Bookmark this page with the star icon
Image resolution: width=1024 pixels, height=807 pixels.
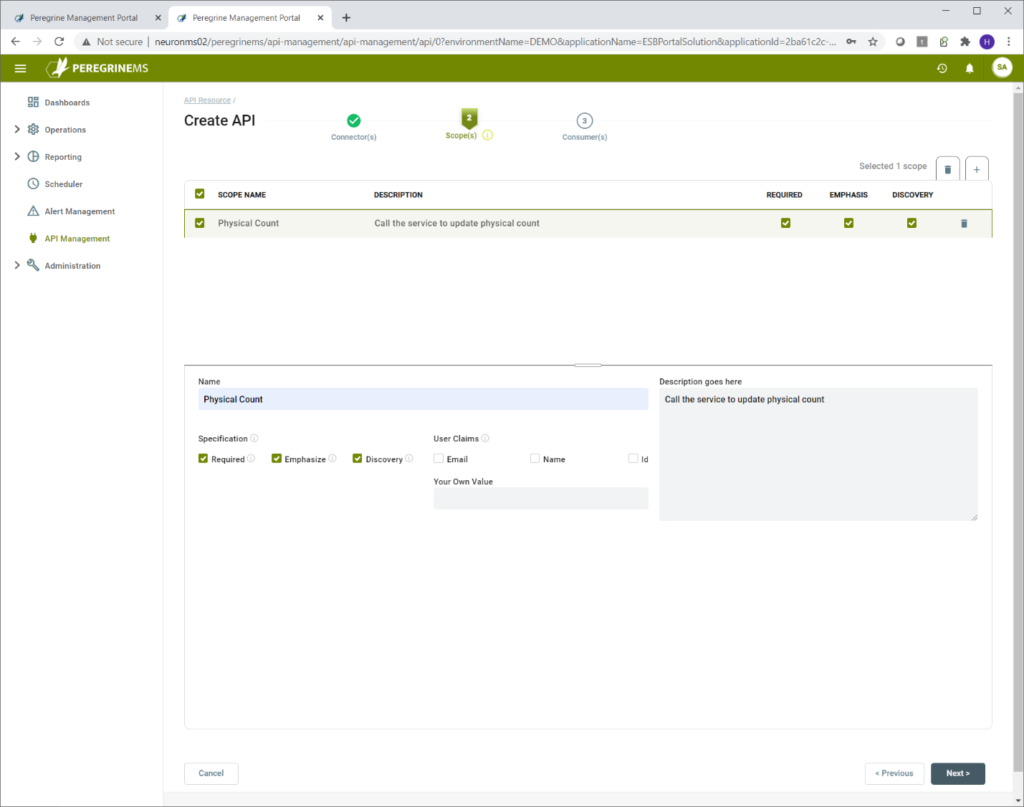point(872,42)
